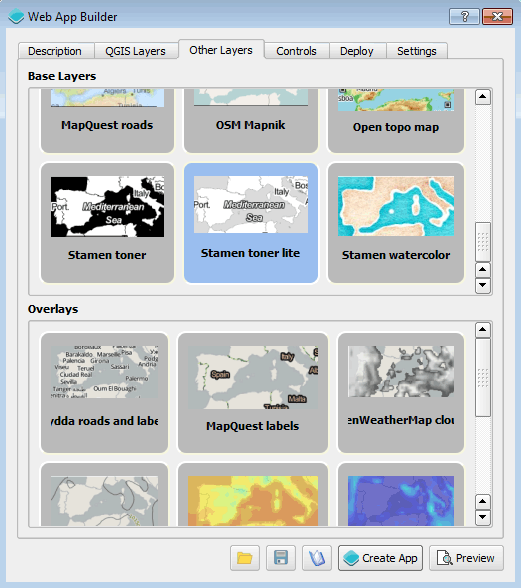521x588 pixels.
Task: Click the question mark help button
Action: pos(464,16)
